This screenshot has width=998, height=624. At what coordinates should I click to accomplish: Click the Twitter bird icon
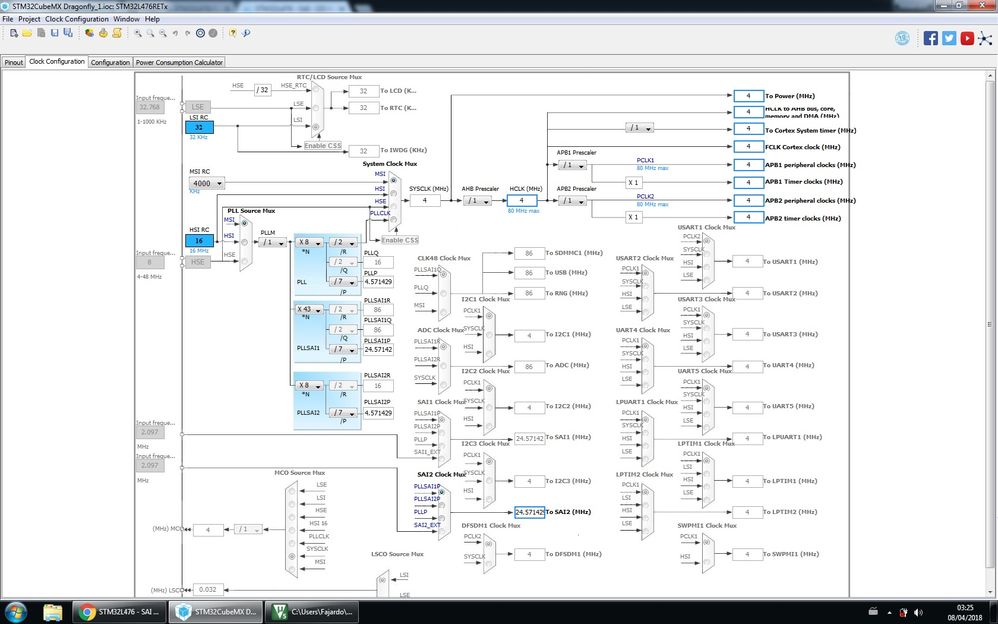949,38
